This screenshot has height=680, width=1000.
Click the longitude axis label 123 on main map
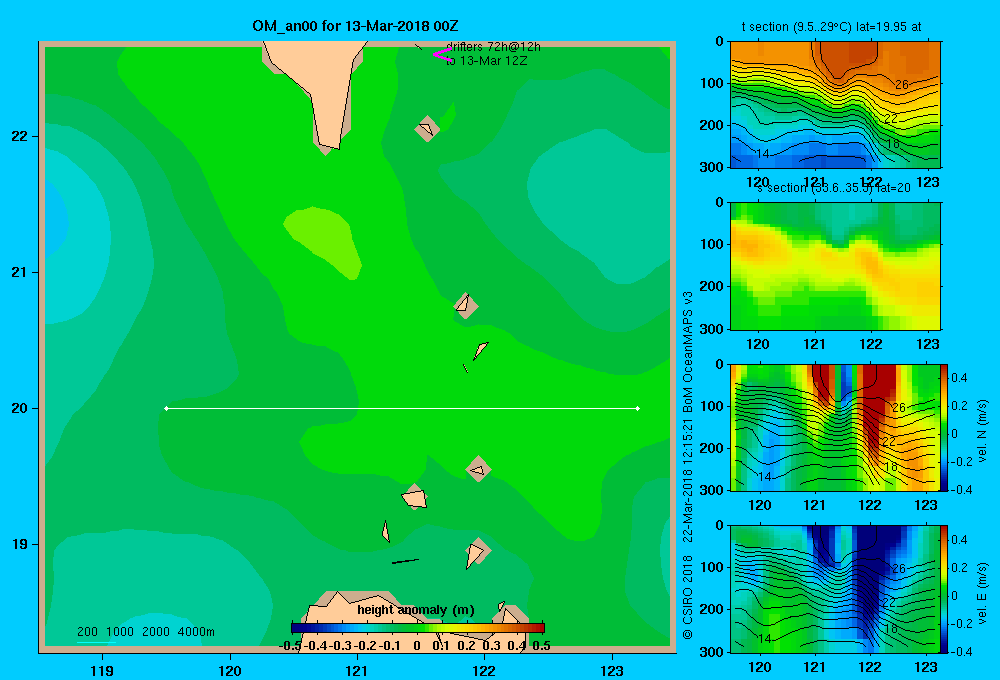tap(612, 670)
